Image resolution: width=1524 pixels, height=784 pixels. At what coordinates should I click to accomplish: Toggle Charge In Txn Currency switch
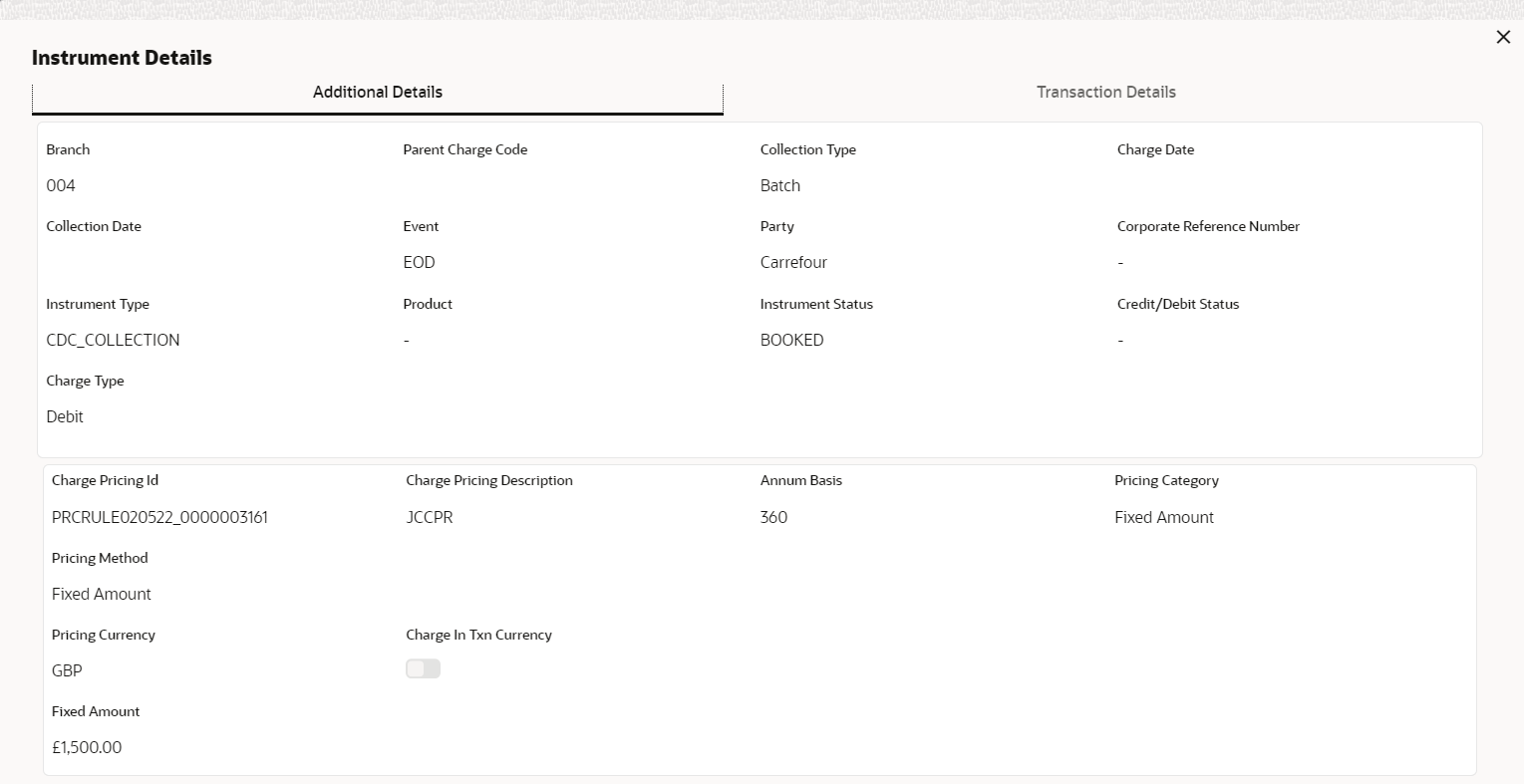423,668
